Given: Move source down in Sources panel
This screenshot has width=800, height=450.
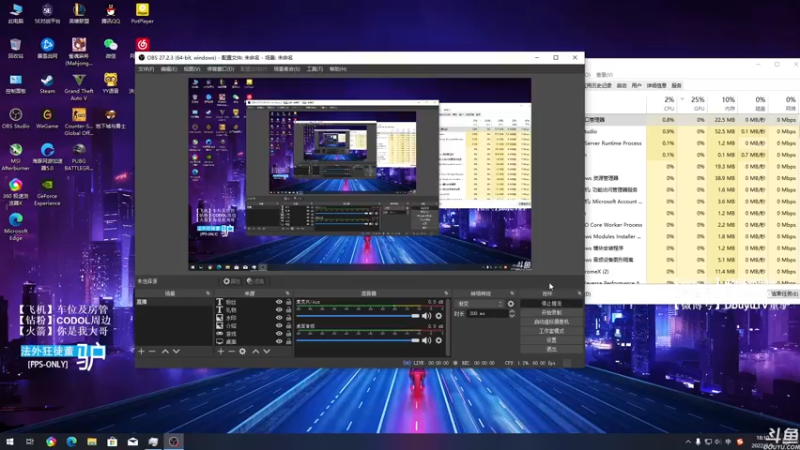Looking at the screenshot, I should coord(266,352).
